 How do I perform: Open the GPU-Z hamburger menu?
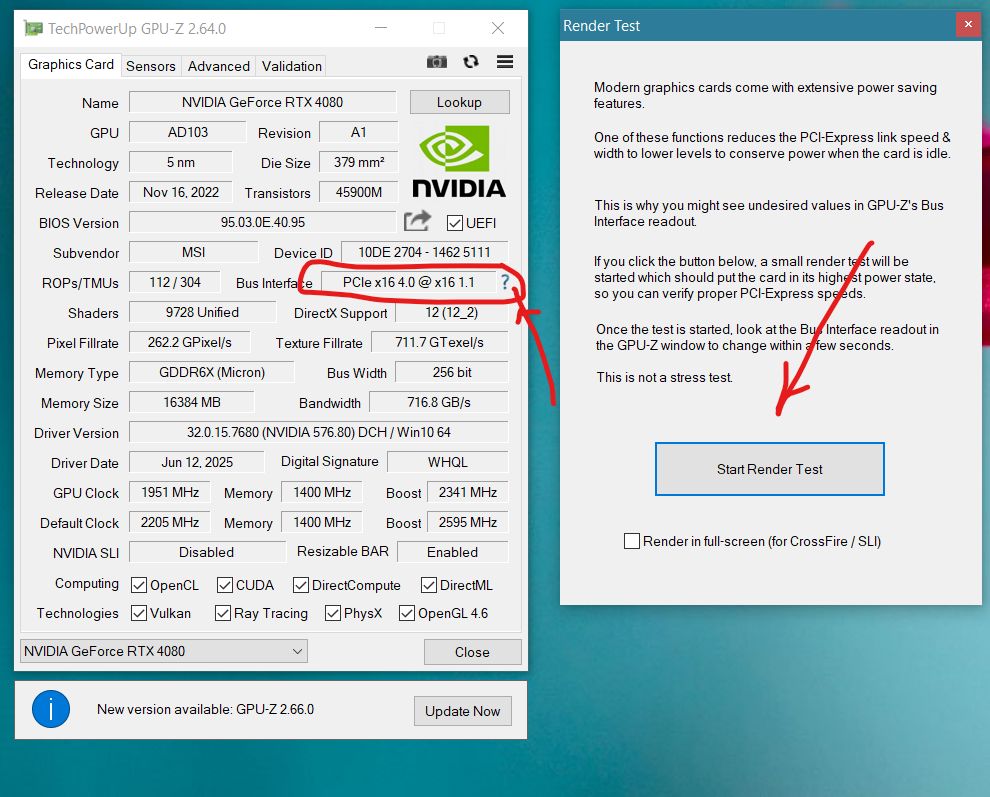click(x=504, y=62)
